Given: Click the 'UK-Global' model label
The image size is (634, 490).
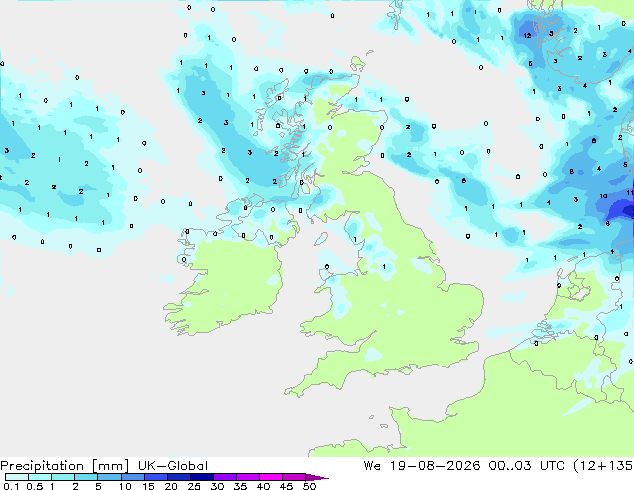Looking at the screenshot, I should (173, 466).
